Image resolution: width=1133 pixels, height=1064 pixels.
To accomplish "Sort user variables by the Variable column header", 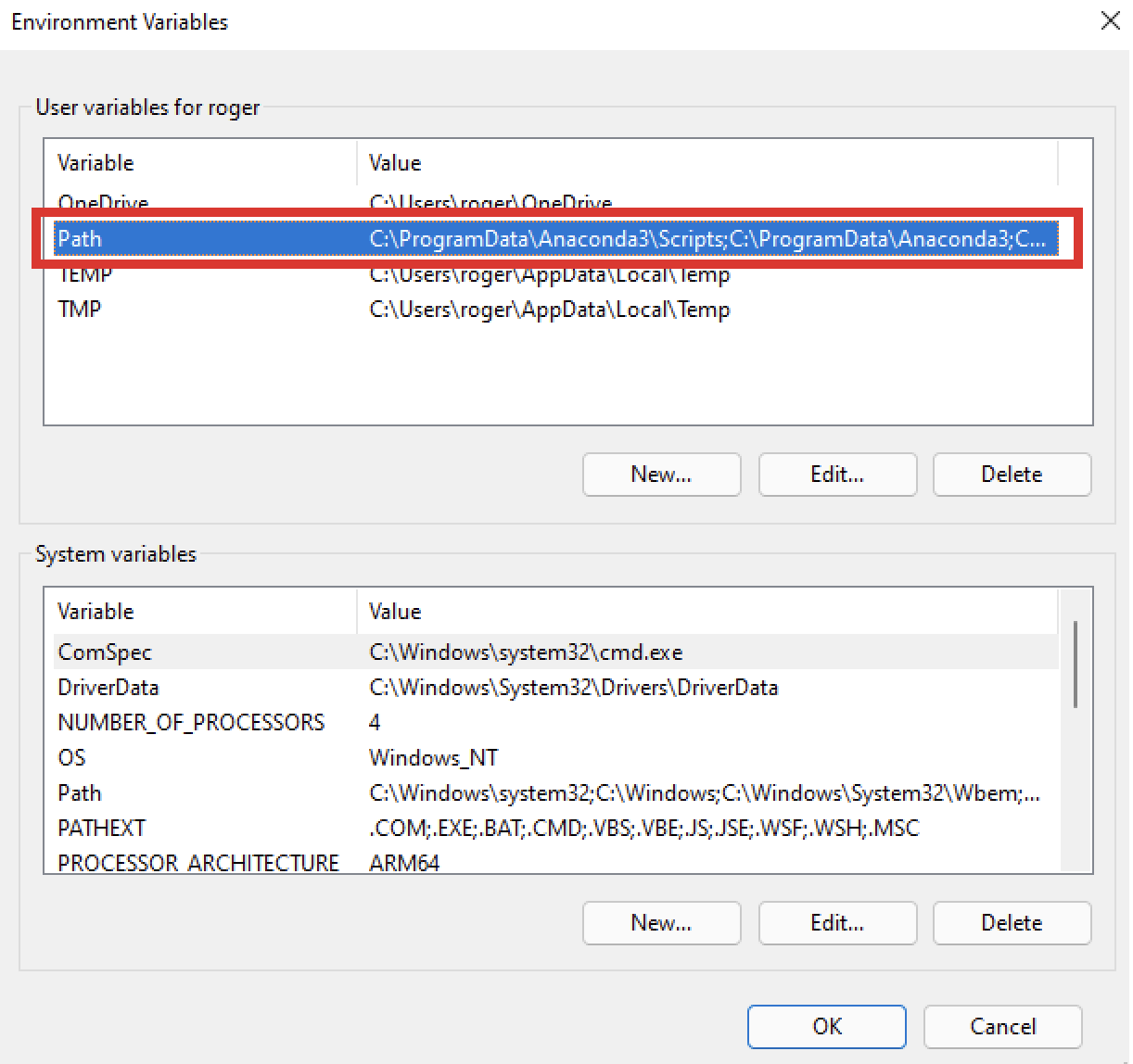I will pyautogui.click(x=95, y=162).
